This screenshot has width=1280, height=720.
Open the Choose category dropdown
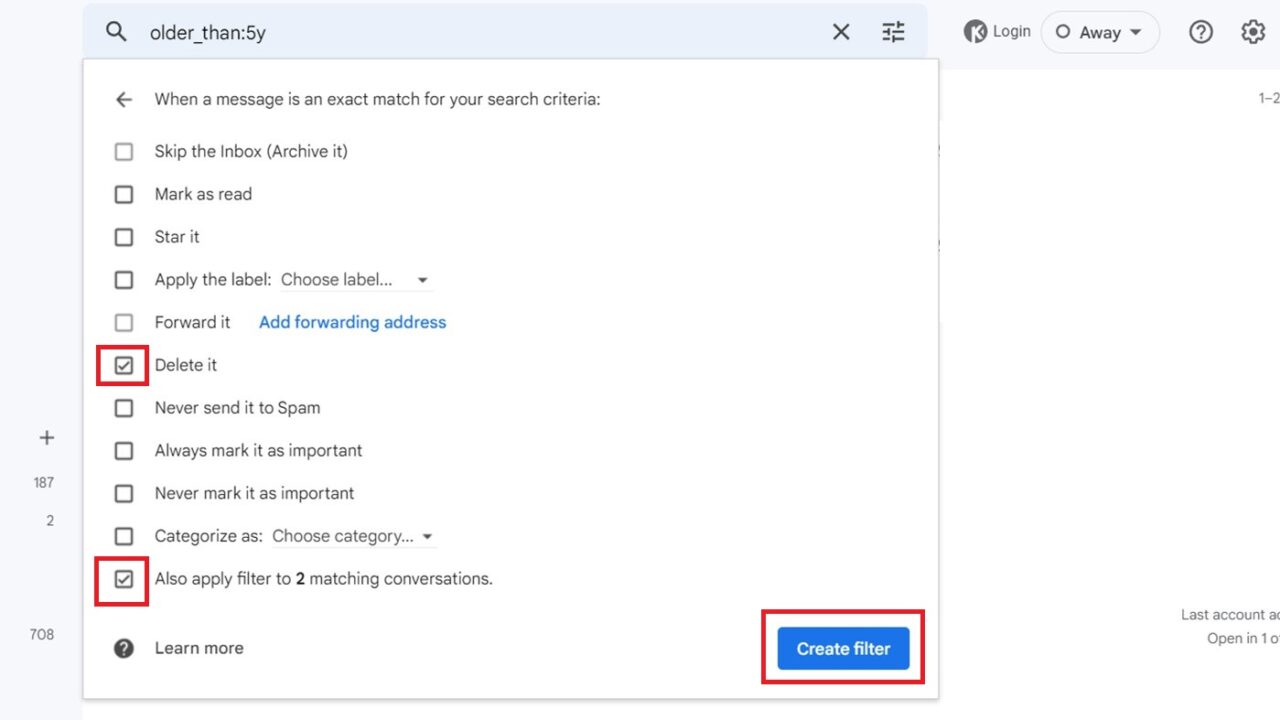354,537
